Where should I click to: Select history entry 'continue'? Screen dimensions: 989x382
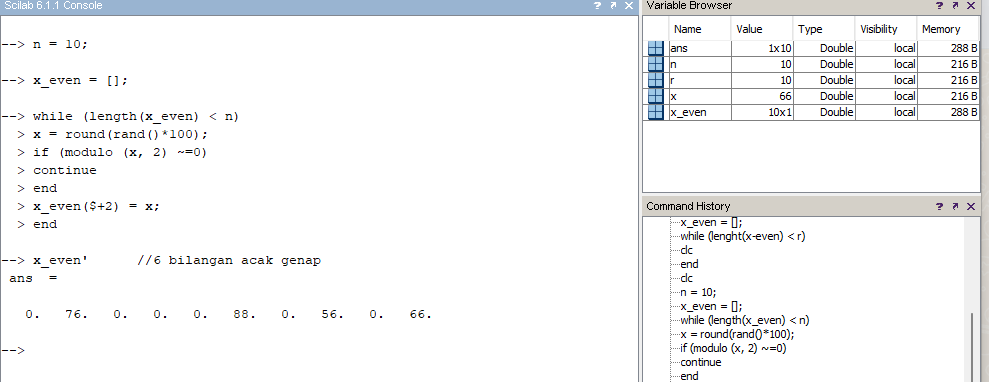(701, 362)
